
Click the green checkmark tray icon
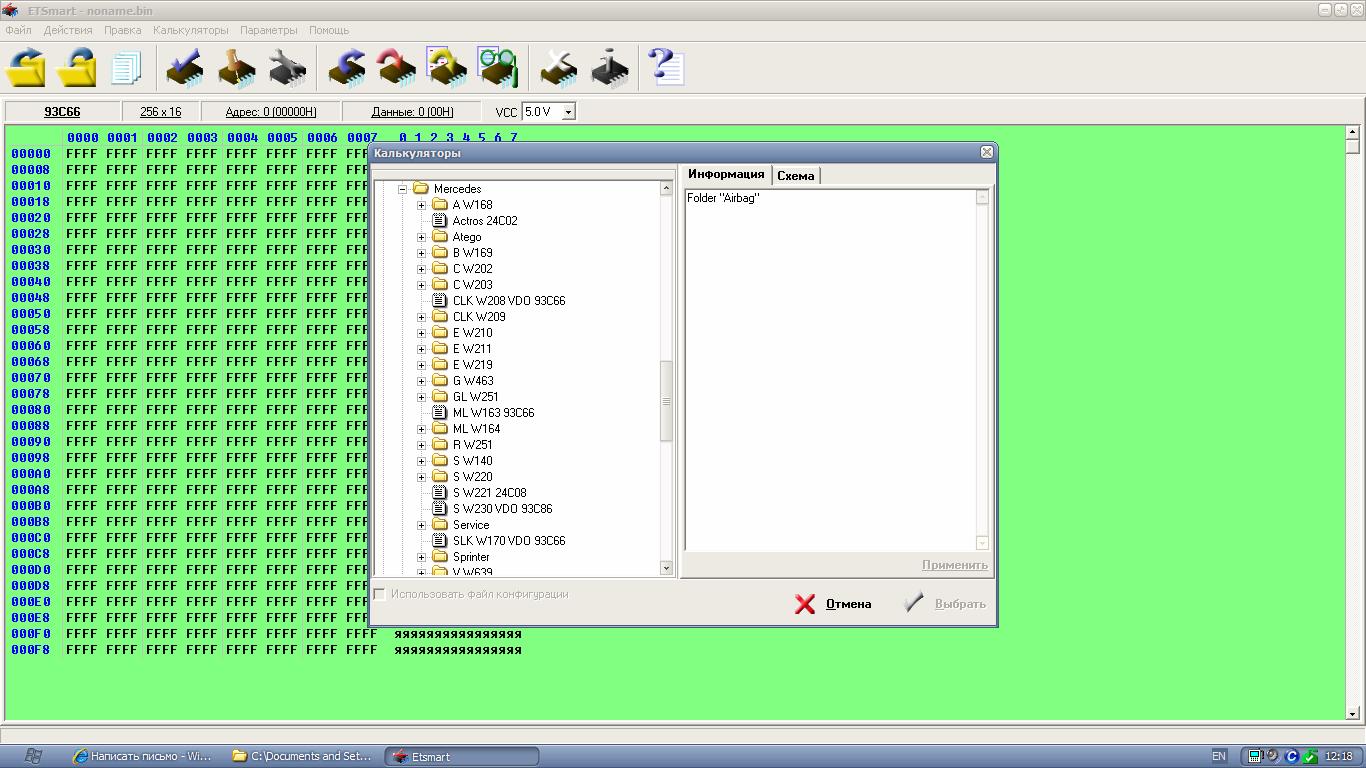[x=1309, y=756]
